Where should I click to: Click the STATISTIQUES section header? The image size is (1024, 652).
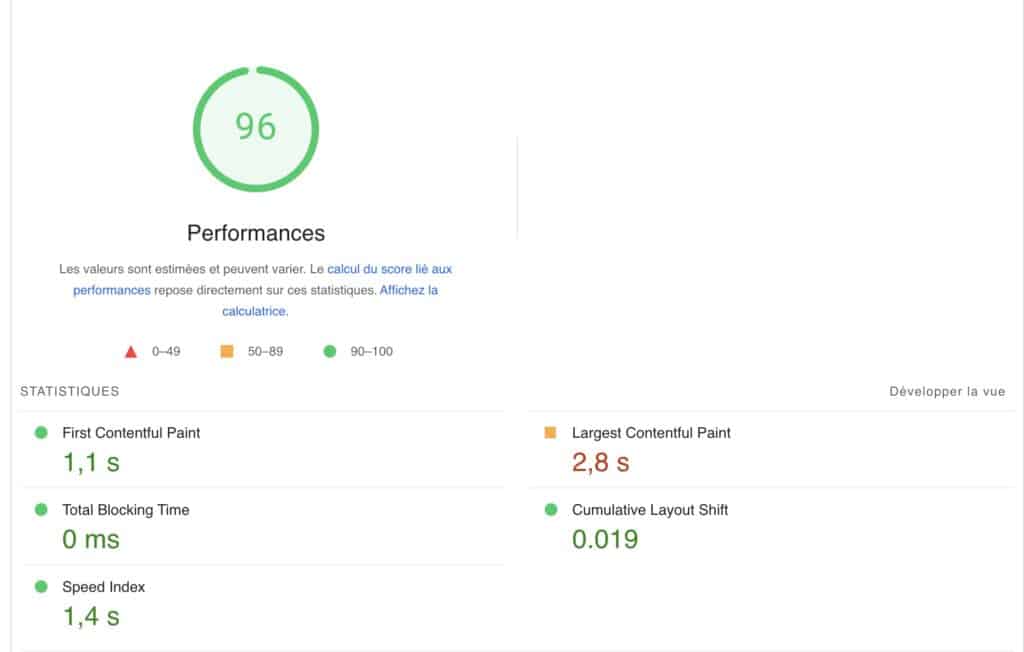69,392
